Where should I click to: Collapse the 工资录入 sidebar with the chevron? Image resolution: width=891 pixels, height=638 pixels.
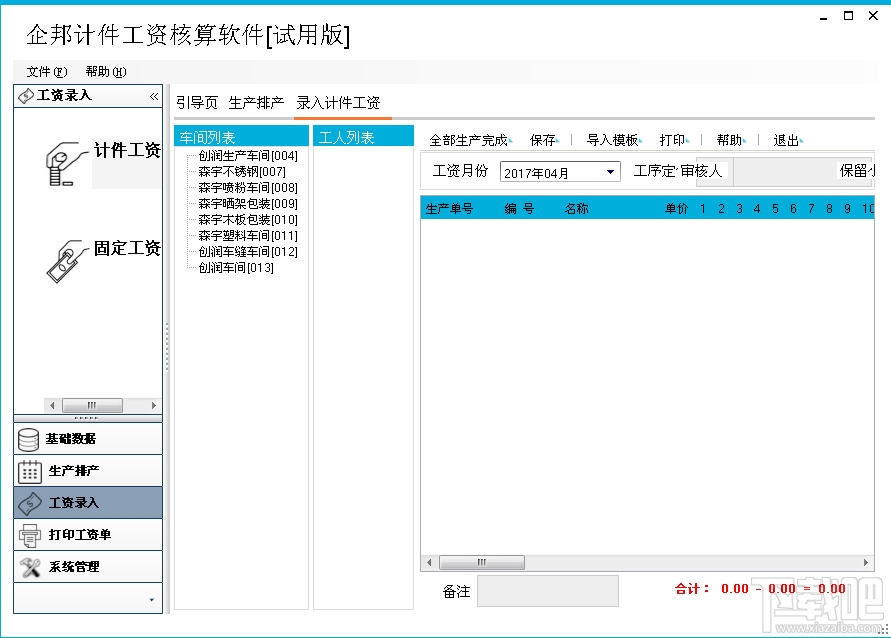tap(154, 95)
